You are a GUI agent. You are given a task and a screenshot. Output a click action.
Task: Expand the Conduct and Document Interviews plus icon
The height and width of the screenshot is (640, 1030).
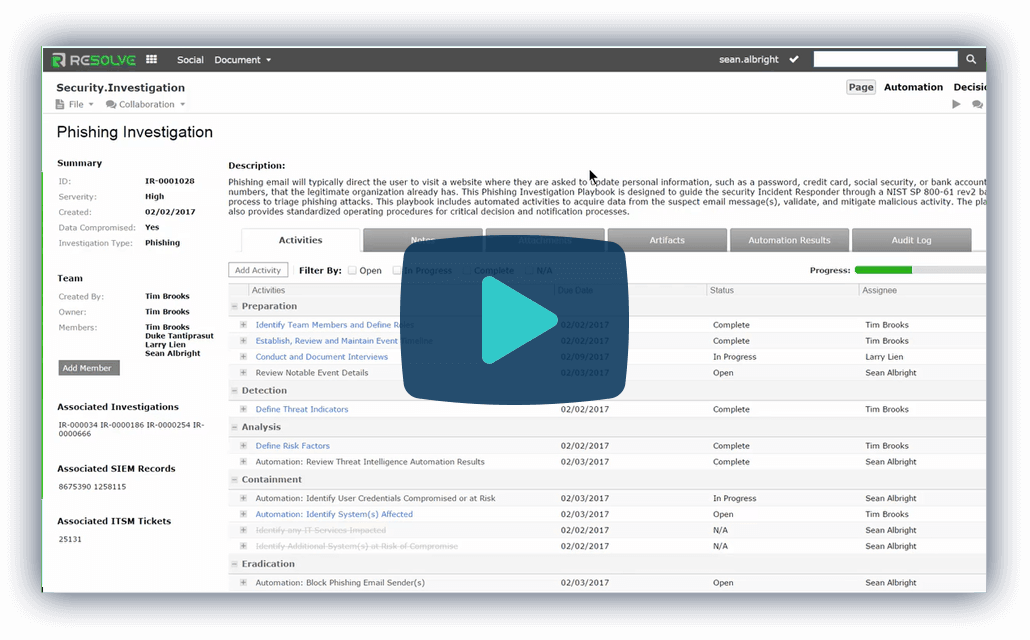pyautogui.click(x=243, y=357)
